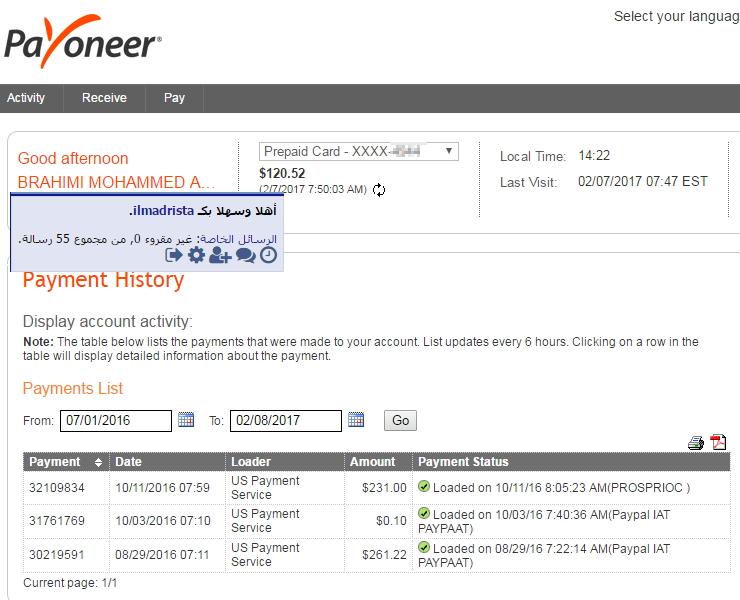Click date 10/11/2016 07:59
740x600 pixels.
pos(162,488)
